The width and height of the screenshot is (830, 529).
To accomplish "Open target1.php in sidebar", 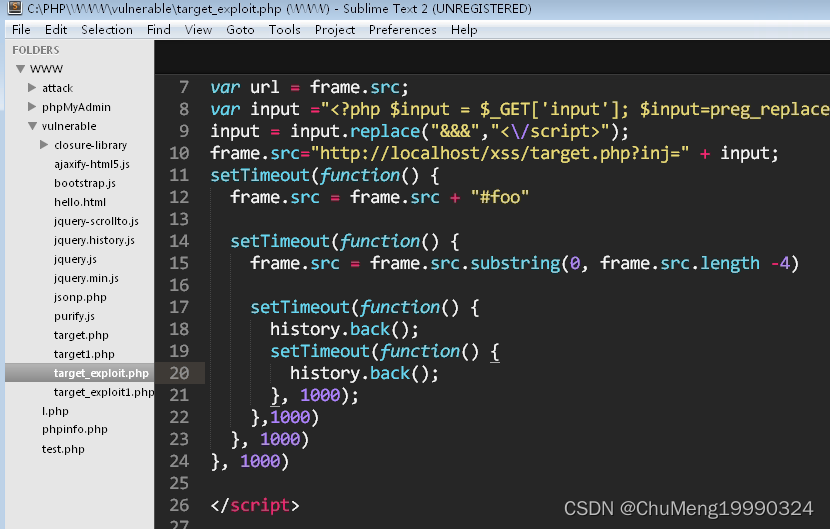I will [84, 354].
